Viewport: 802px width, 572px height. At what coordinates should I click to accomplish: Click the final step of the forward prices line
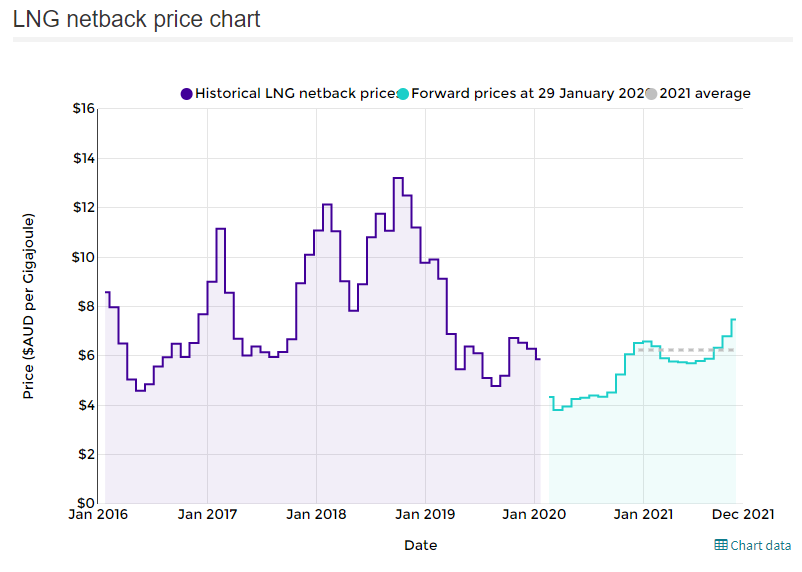(x=733, y=320)
